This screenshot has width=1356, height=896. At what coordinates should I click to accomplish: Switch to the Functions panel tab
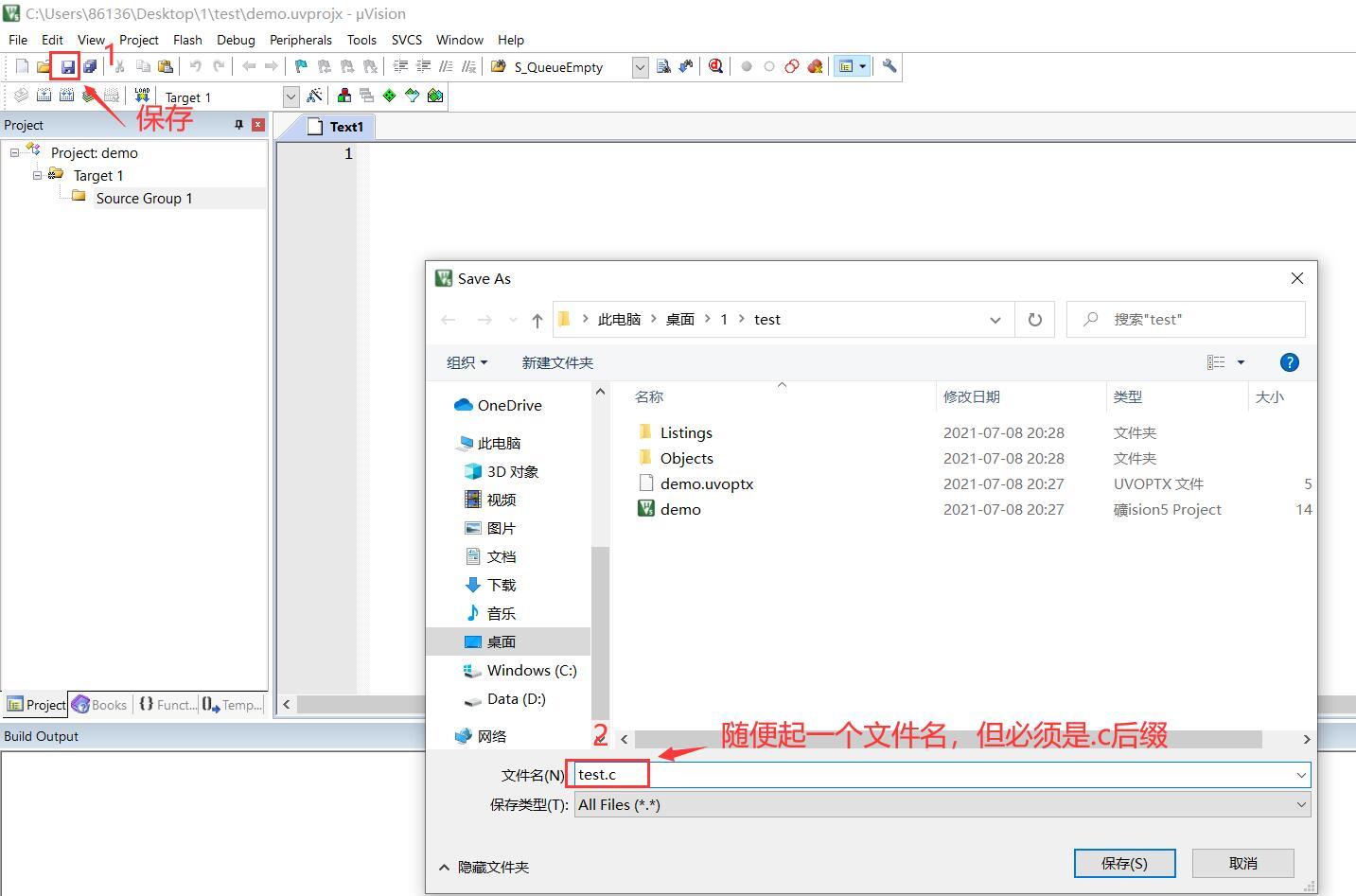167,705
